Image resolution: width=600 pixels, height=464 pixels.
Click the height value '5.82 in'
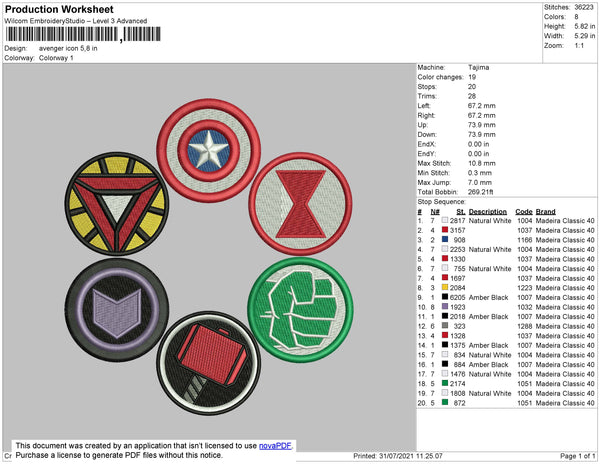(584, 26)
